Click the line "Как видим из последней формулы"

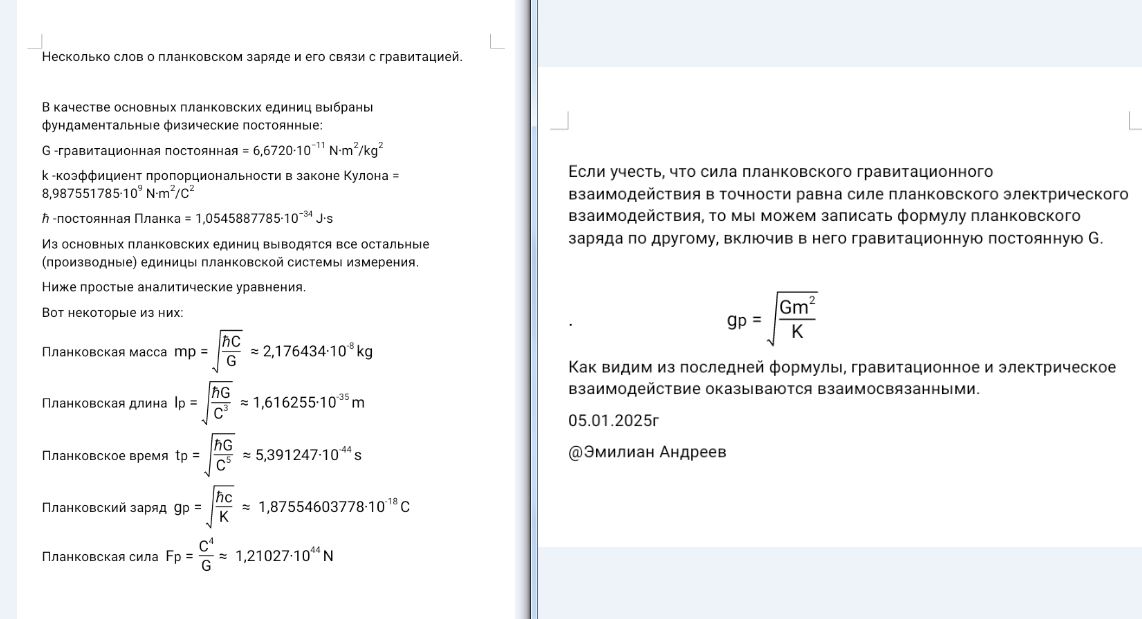[x=842, y=367]
